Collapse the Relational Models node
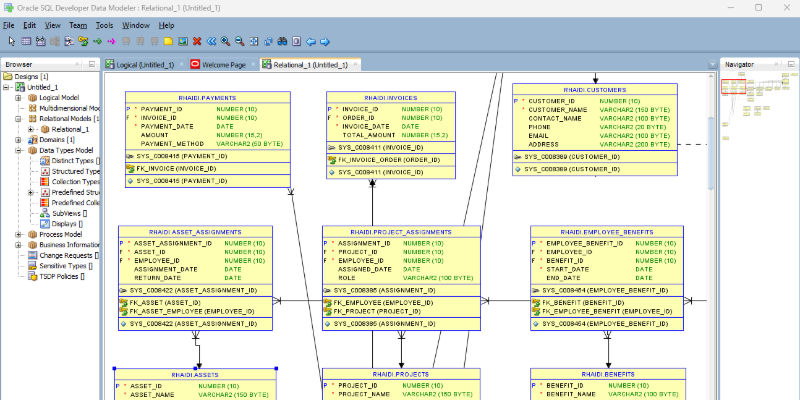Image resolution: width=800 pixels, height=400 pixels. [x=18, y=119]
